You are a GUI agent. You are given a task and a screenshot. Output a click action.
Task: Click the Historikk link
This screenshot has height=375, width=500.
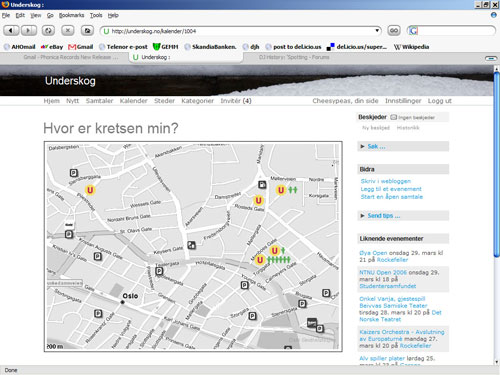point(408,128)
